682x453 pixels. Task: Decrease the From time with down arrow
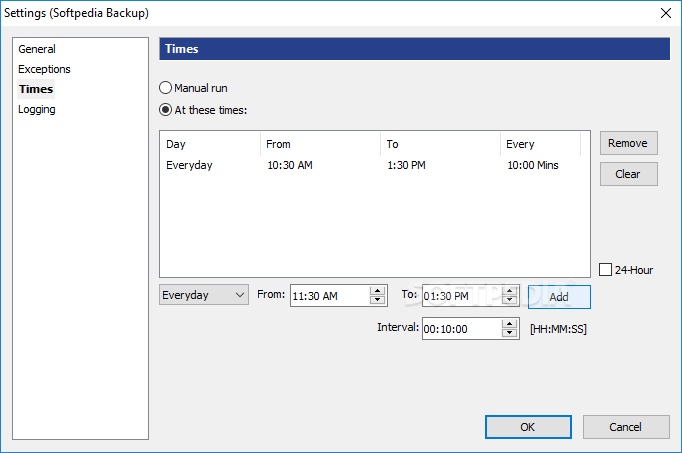pyautogui.click(x=378, y=300)
